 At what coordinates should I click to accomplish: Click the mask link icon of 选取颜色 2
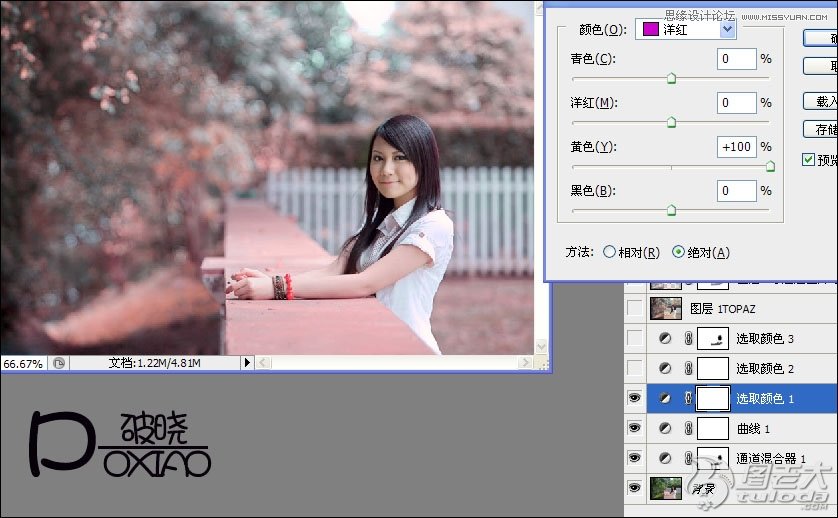688,368
